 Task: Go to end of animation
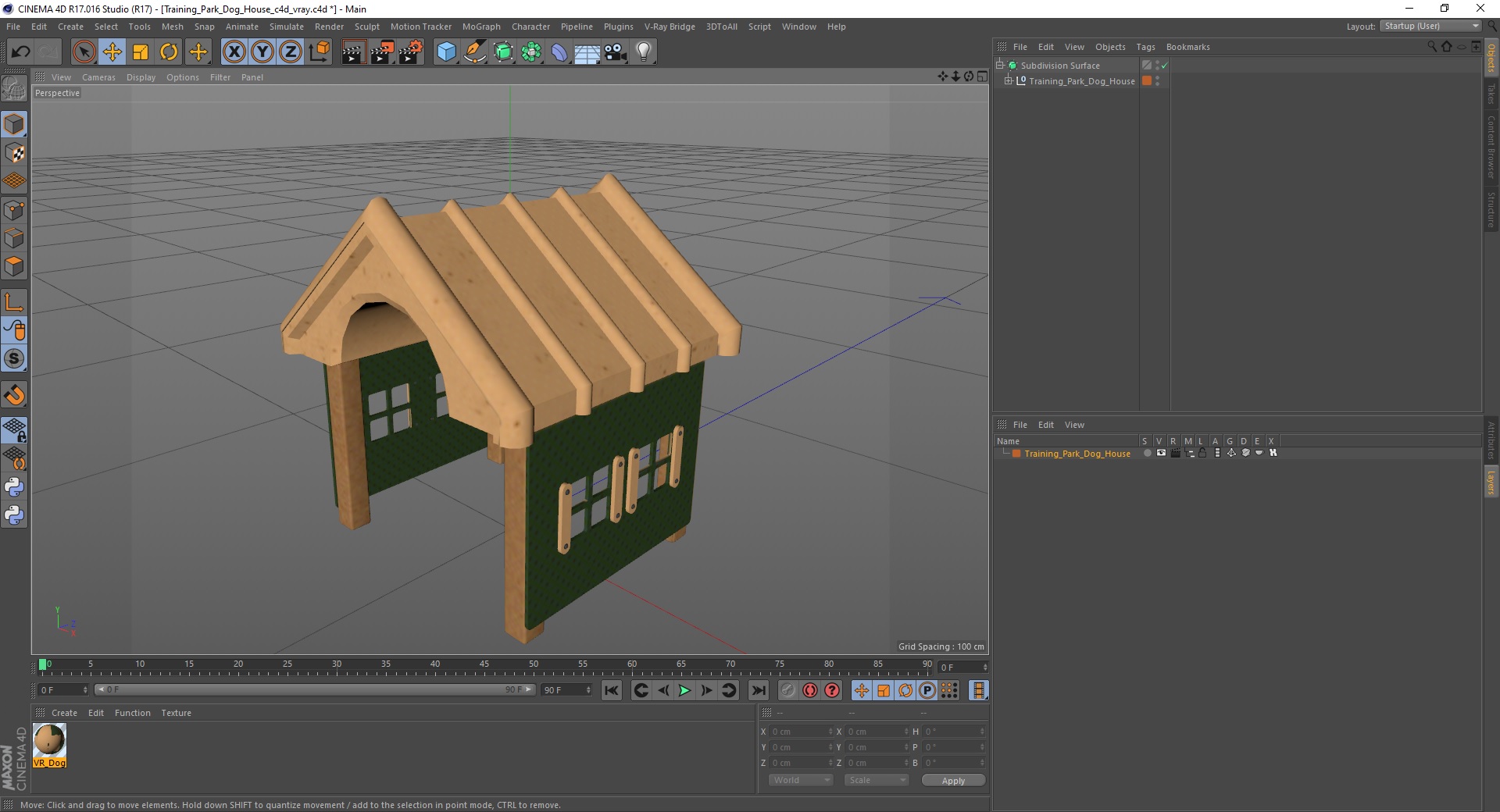tap(758, 690)
